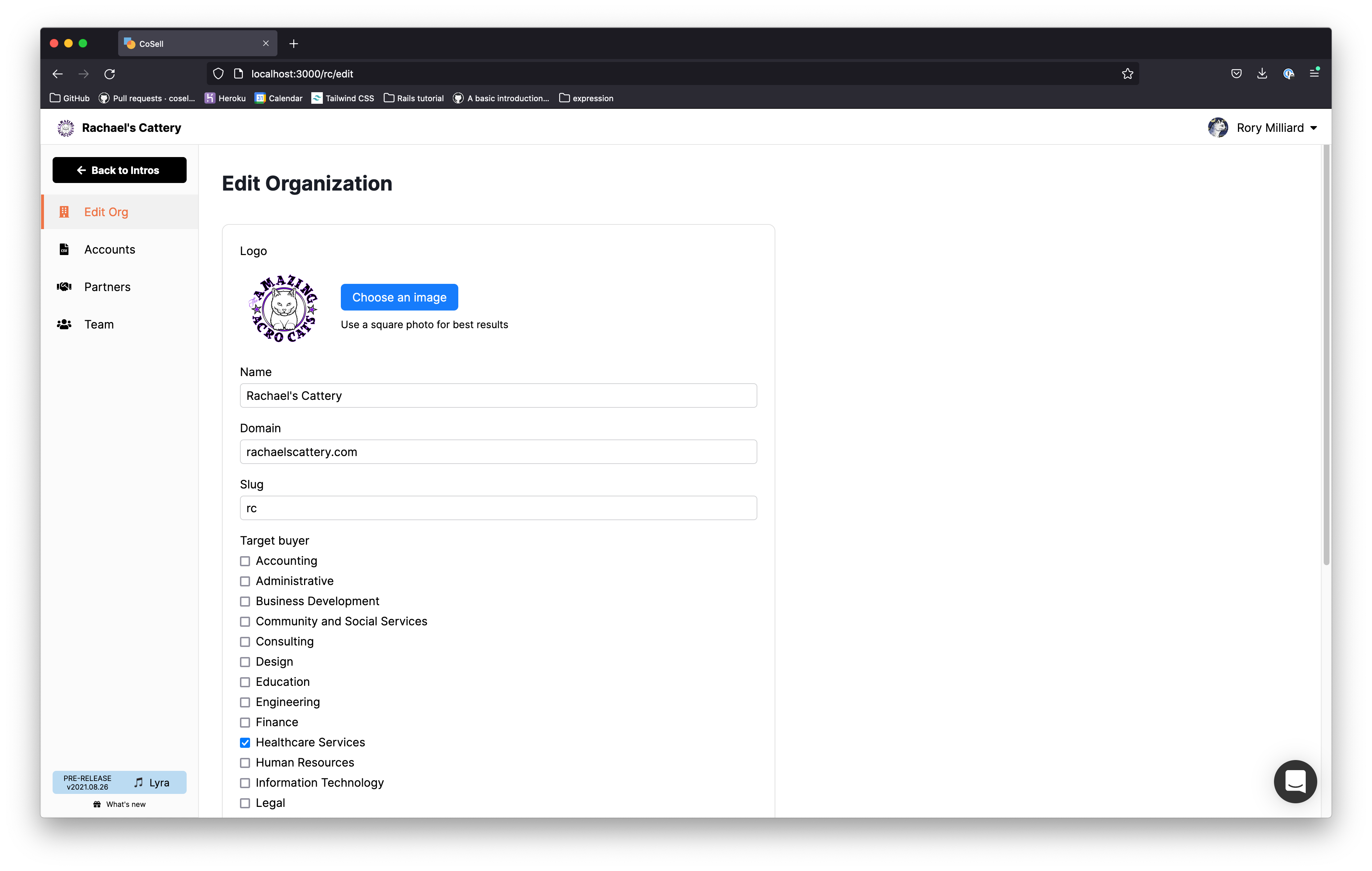The width and height of the screenshot is (1372, 871).
Task: Open the Accounts sidebar item
Action: click(120, 250)
